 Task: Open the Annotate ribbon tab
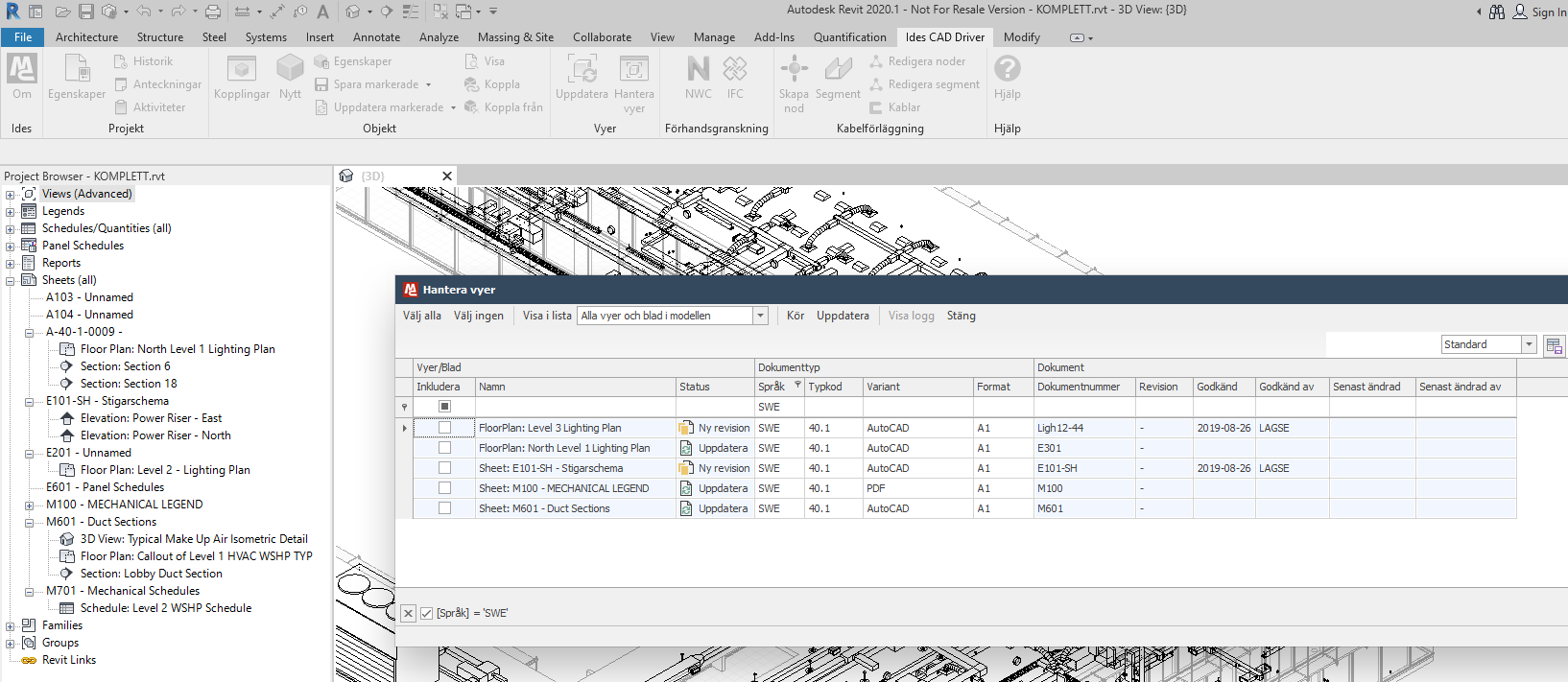click(376, 37)
